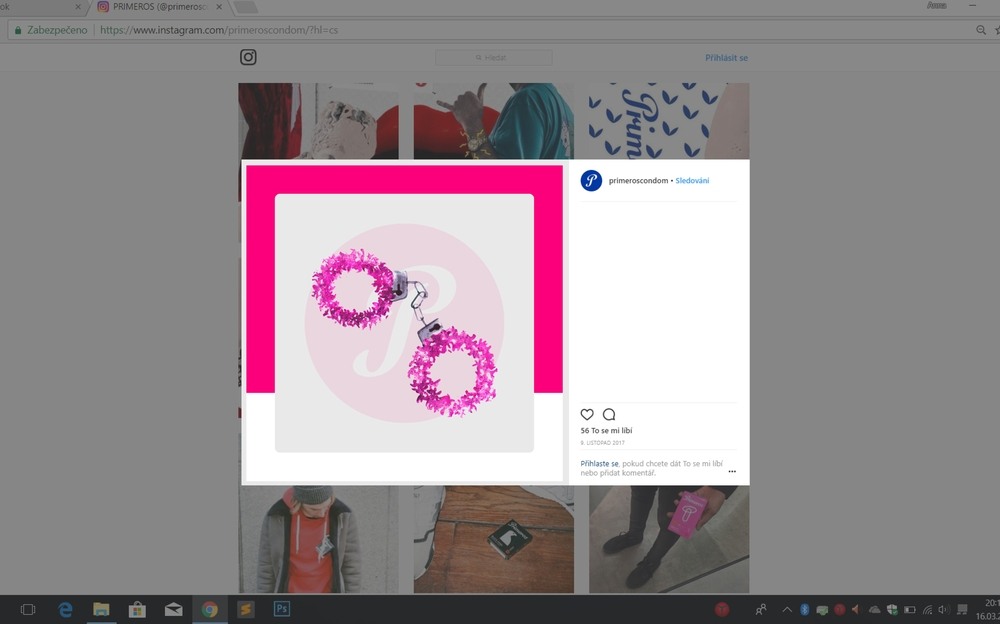1000x624 pixels.
Task: Open the three-dot post options menu
Action: coord(732,471)
